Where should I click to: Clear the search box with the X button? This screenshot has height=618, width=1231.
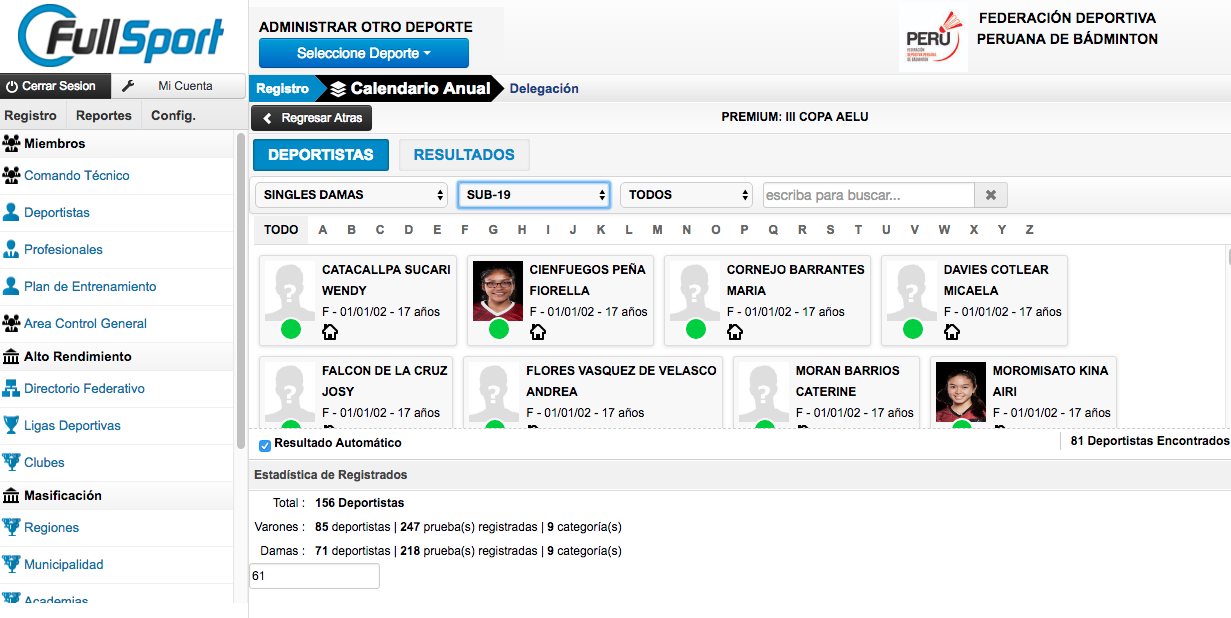click(x=990, y=195)
